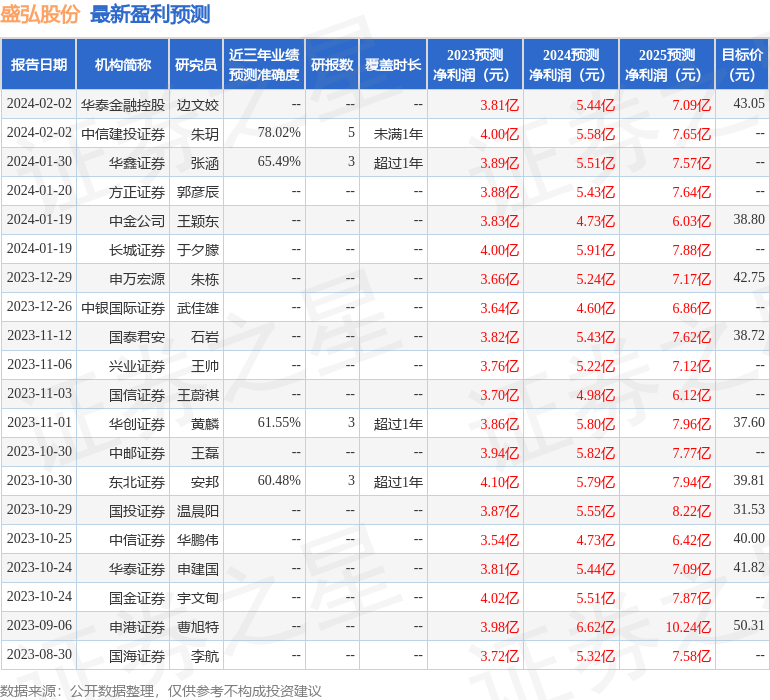Viewport: 770px width, 700px height.
Task: Click analyst name 曹旭特
Action: 198,626
